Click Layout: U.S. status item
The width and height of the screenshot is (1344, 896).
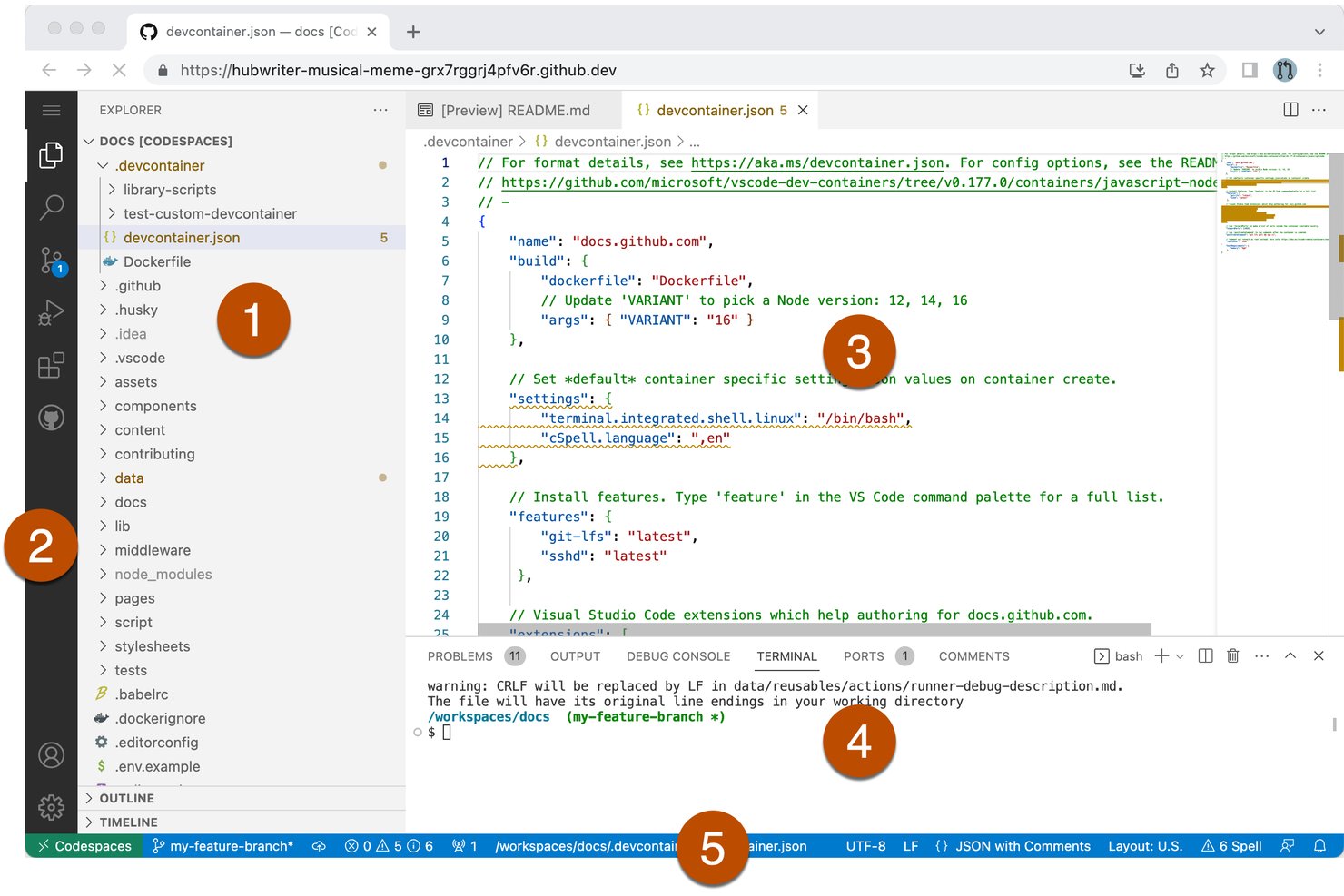1145,846
